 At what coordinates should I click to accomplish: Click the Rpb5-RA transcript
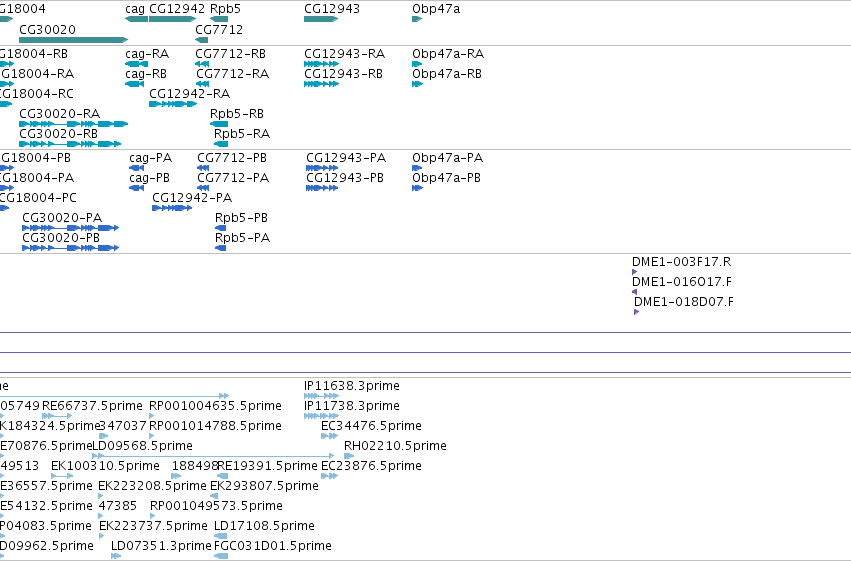pos(221,144)
